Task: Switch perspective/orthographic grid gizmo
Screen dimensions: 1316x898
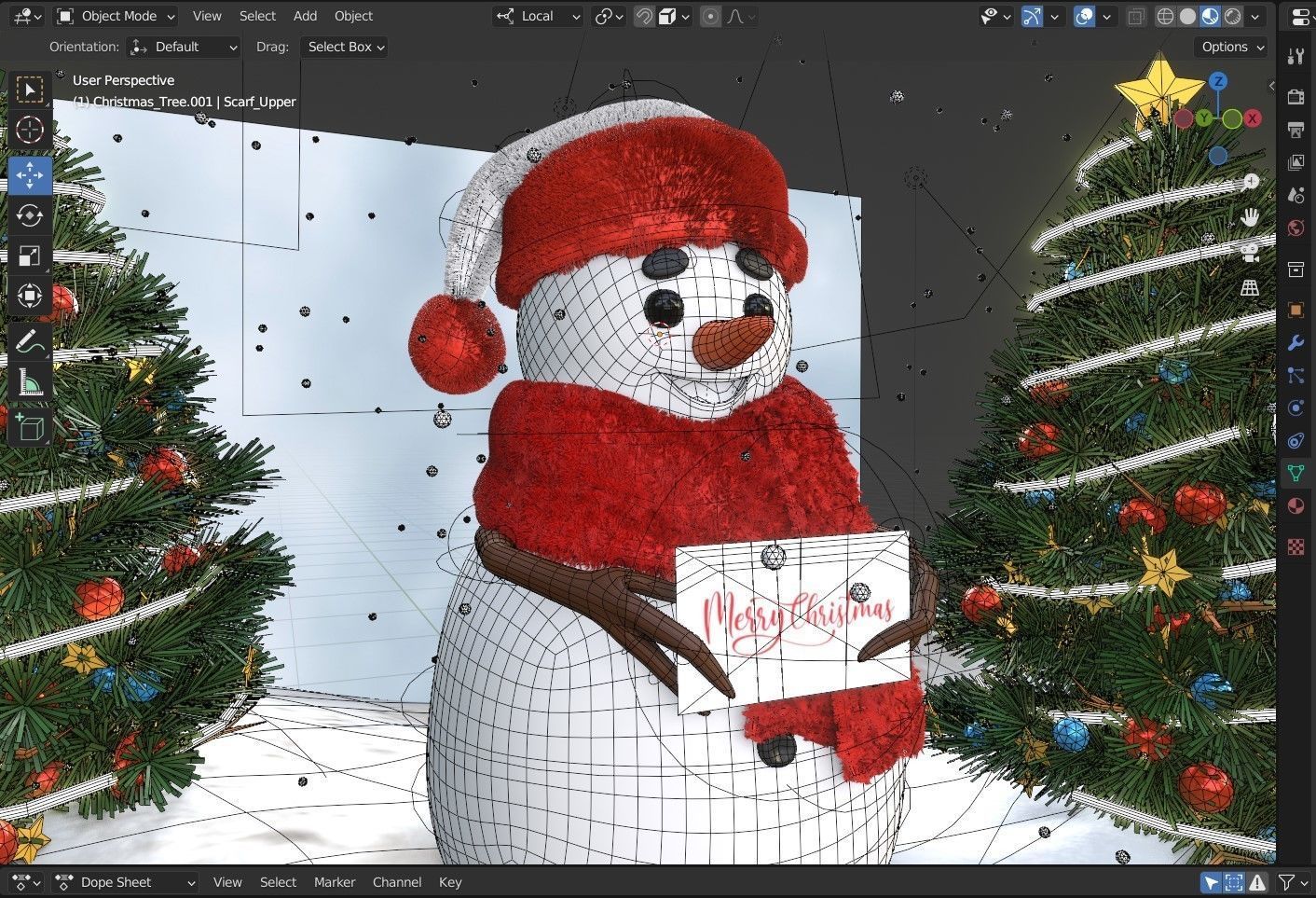Action: tap(1250, 287)
